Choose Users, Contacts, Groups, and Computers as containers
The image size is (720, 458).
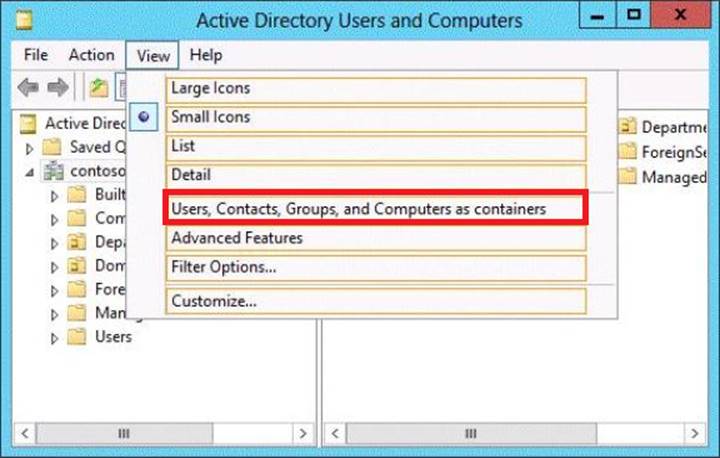tap(358, 209)
